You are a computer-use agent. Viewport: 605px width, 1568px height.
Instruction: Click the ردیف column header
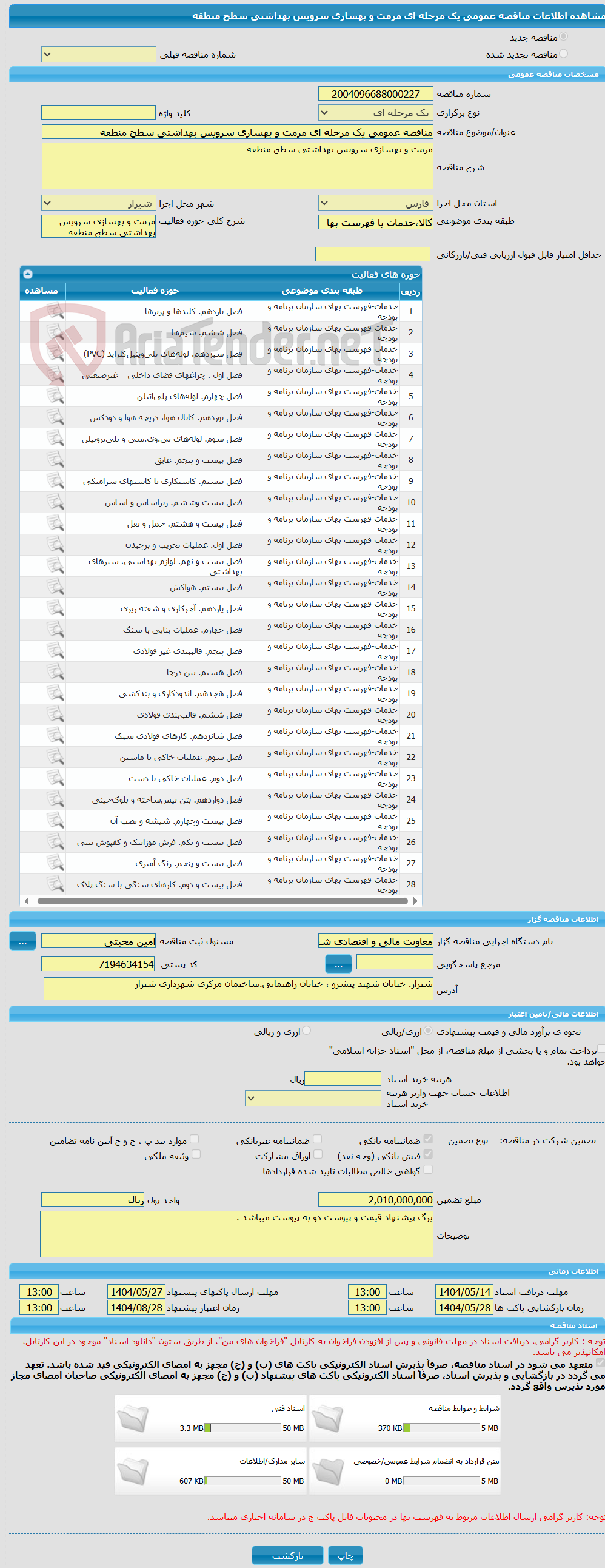[410, 292]
